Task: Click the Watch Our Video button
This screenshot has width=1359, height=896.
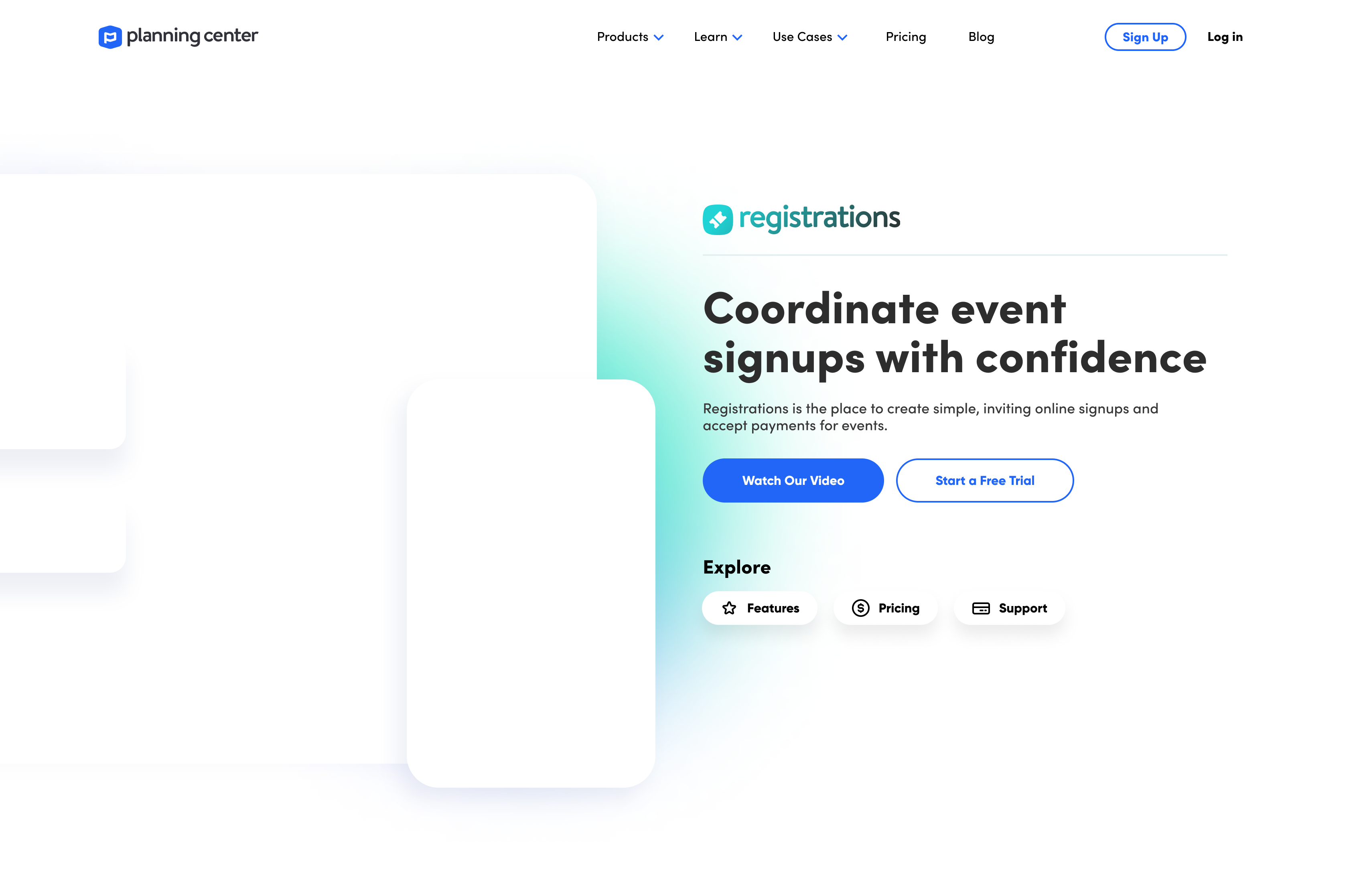Action: click(x=793, y=480)
